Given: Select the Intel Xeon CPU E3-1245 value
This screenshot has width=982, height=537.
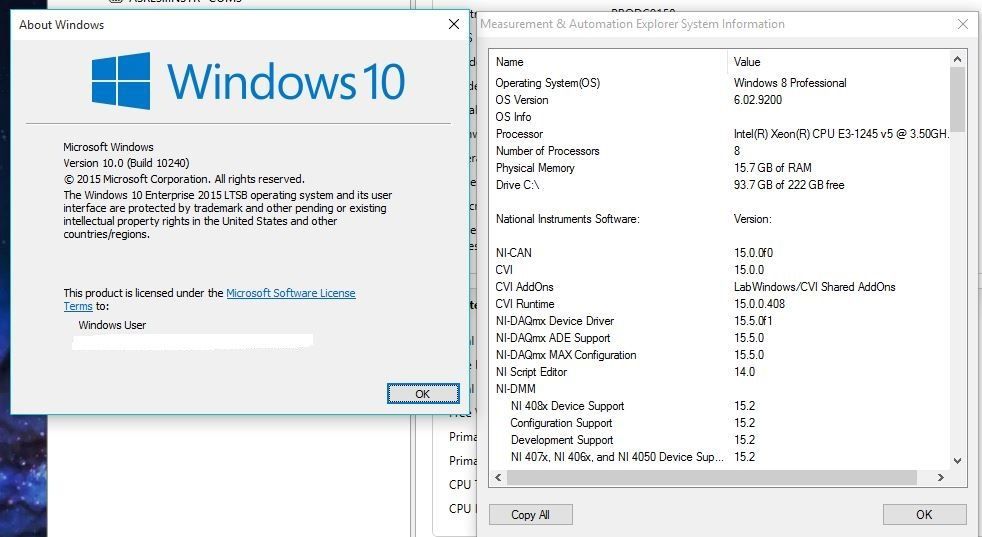Looking at the screenshot, I should pos(841,133).
